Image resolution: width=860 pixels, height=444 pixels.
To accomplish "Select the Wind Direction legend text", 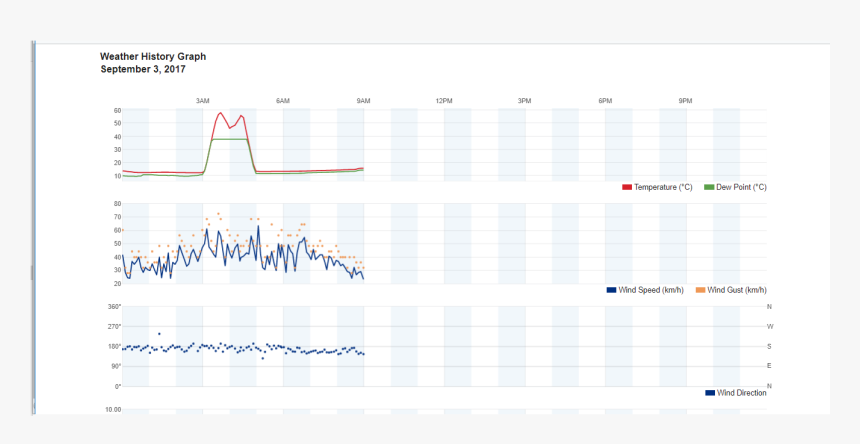I will pyautogui.click(x=742, y=393).
